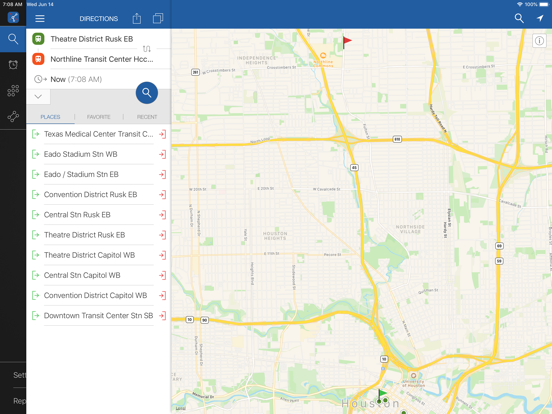
Task: Open the route line sidebar icon
Action: (x=13, y=117)
